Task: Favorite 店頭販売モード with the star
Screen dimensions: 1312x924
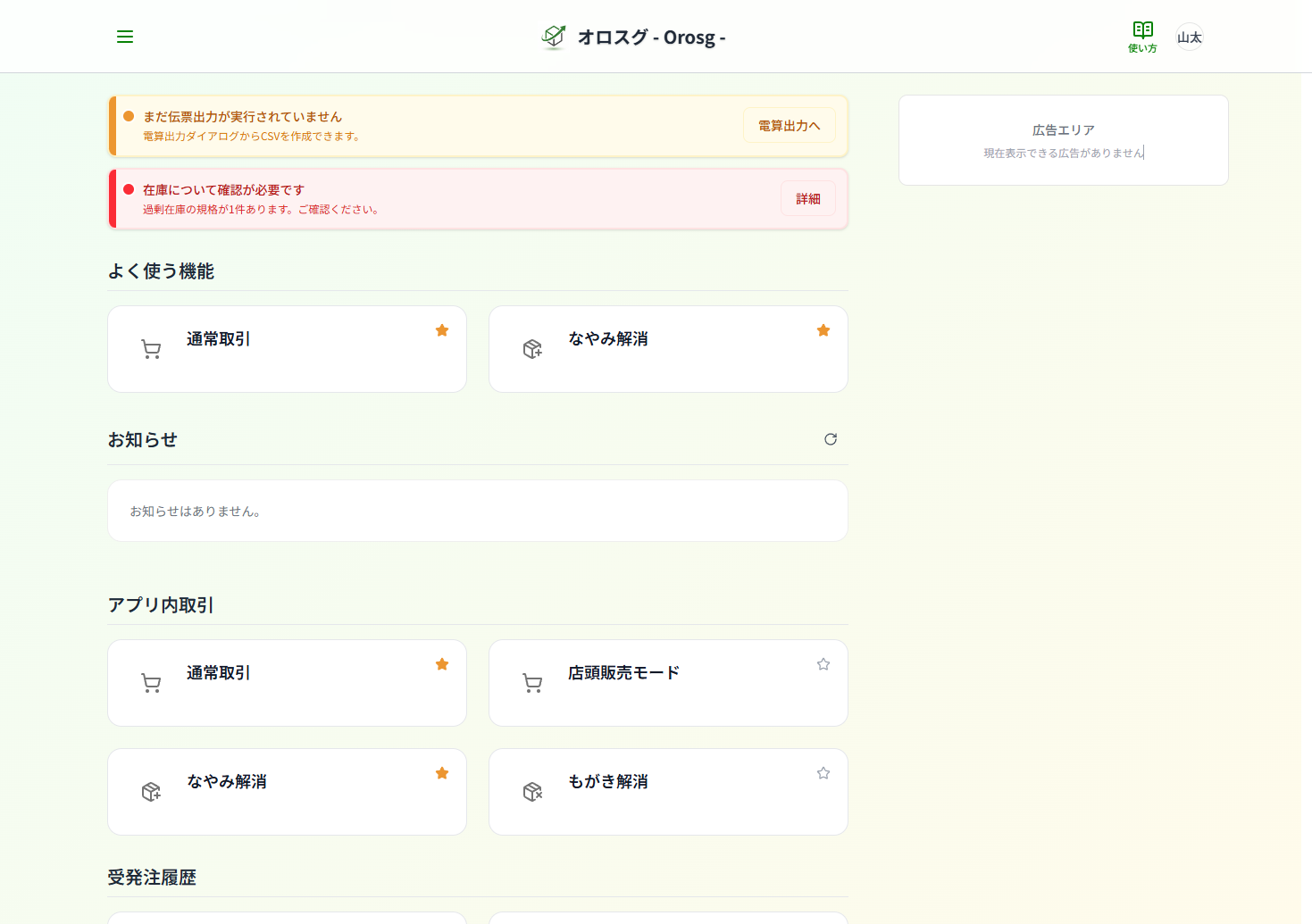Action: pyautogui.click(x=823, y=664)
